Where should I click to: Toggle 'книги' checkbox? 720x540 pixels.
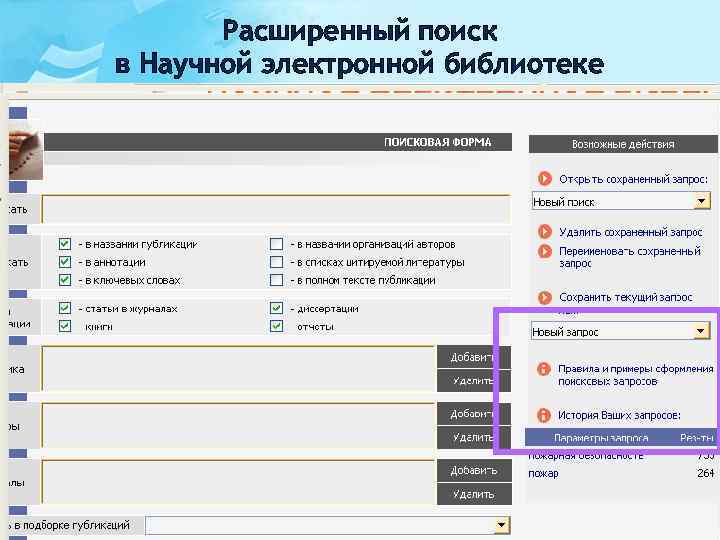pos(65,326)
